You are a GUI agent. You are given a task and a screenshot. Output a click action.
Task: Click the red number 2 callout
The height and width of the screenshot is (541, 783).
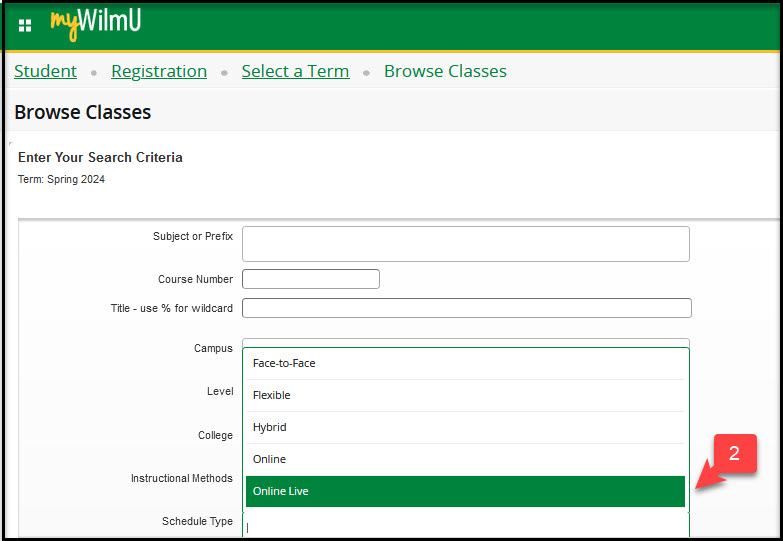click(x=734, y=454)
